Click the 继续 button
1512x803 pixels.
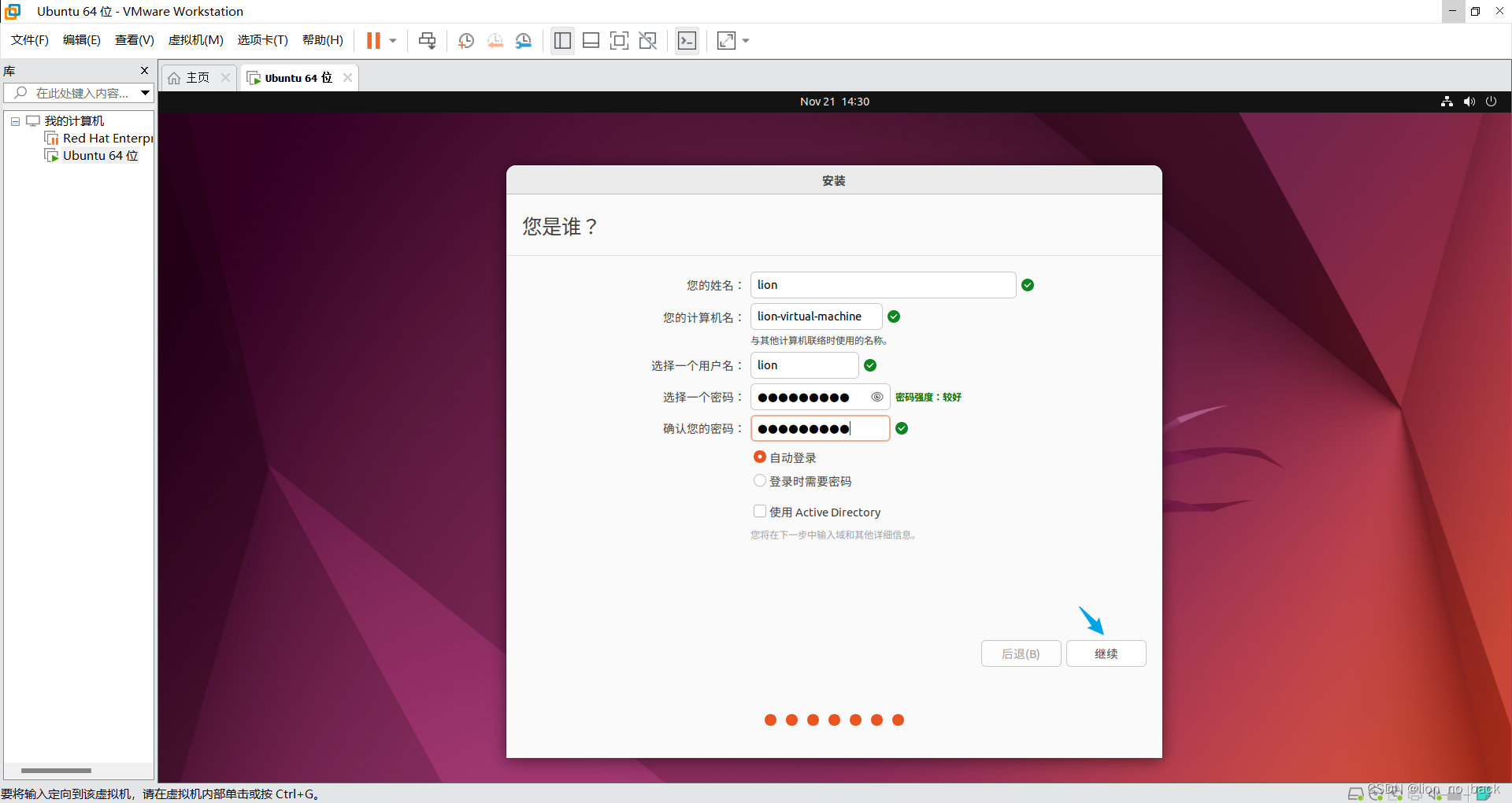(1106, 653)
